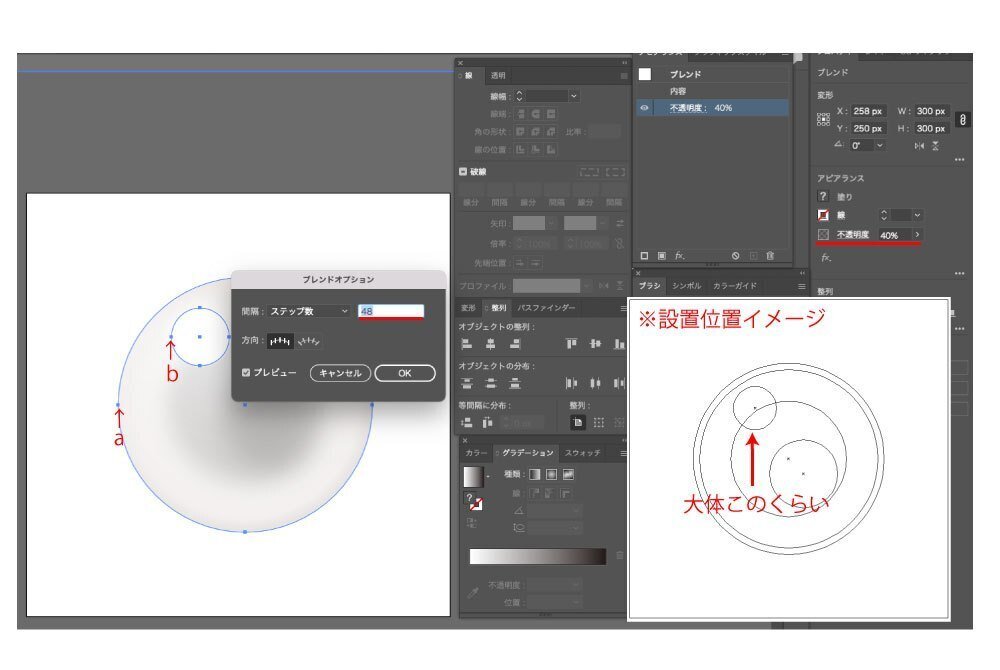Click the flip horizontal icon in Properties
This screenshot has height=670, width=1000.
918,146
